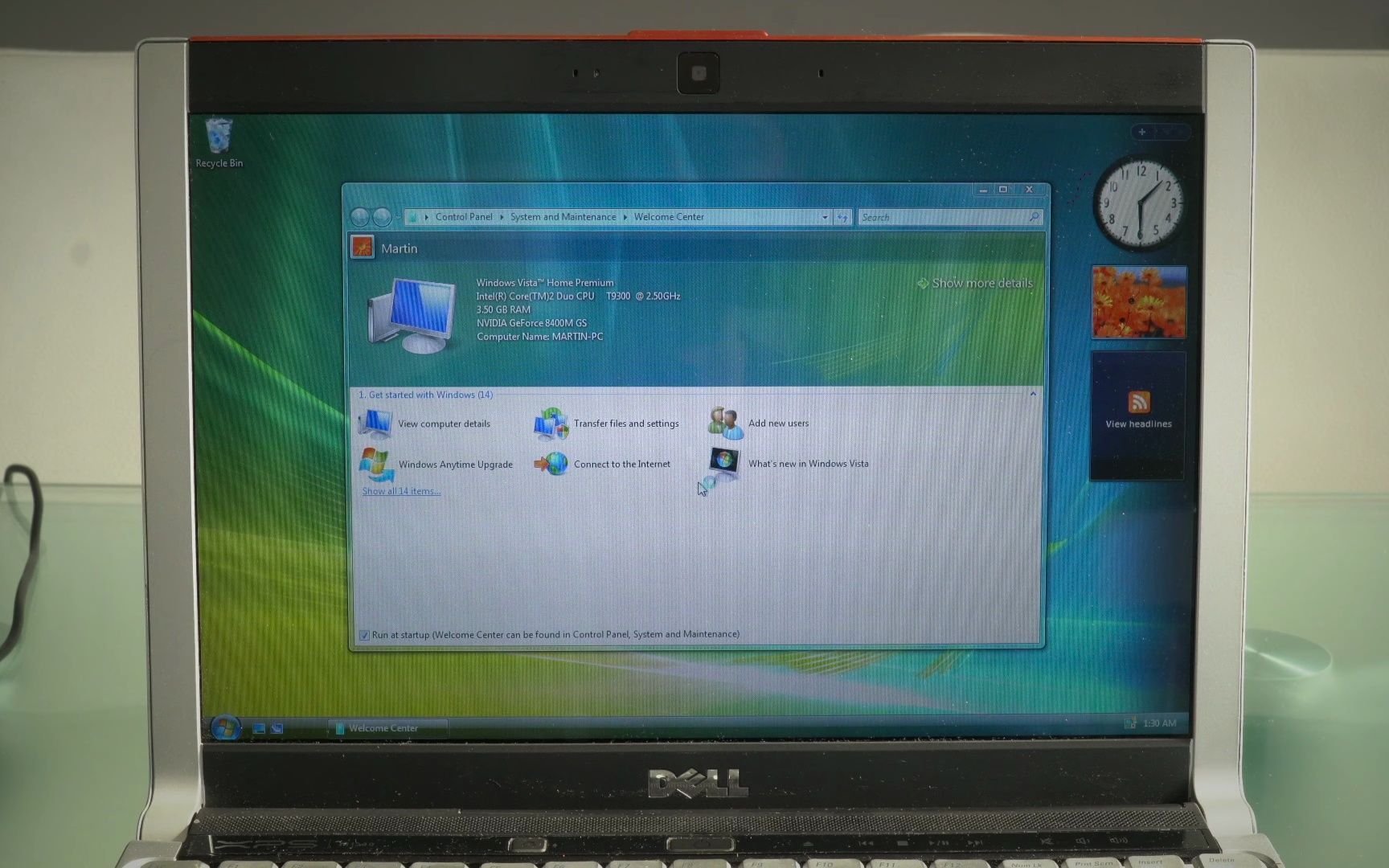Click Control Panel breadcrumb
The height and width of the screenshot is (868, 1389).
tap(464, 217)
